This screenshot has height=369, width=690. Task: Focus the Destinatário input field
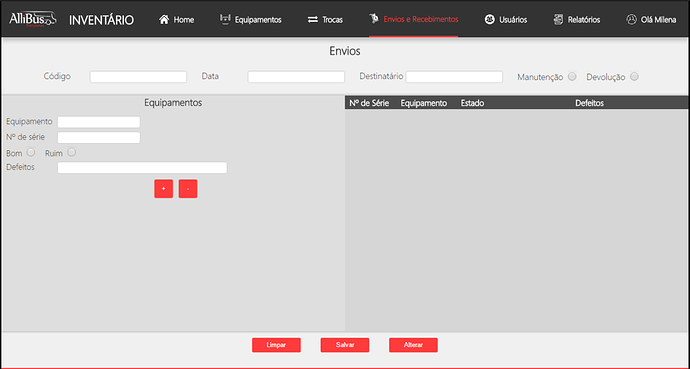454,77
